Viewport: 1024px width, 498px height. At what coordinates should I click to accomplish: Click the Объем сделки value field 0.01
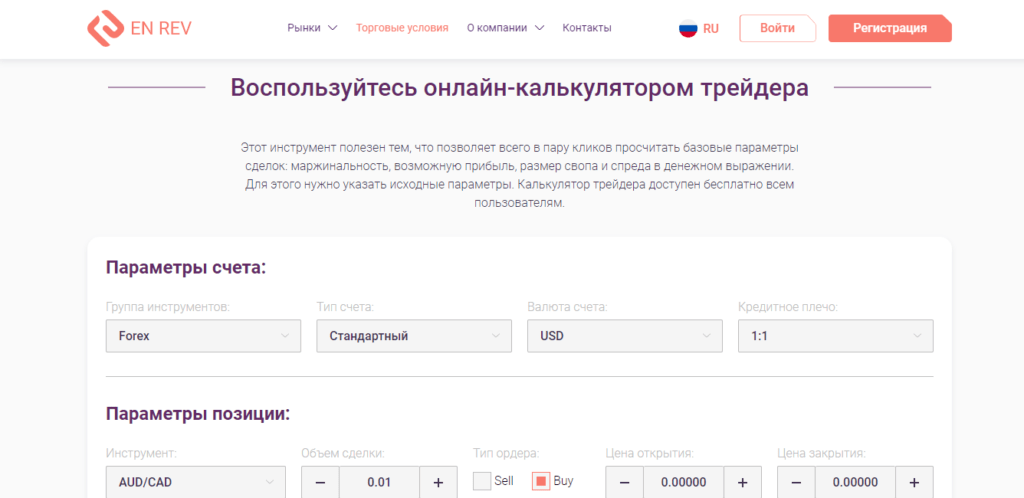pyautogui.click(x=379, y=482)
